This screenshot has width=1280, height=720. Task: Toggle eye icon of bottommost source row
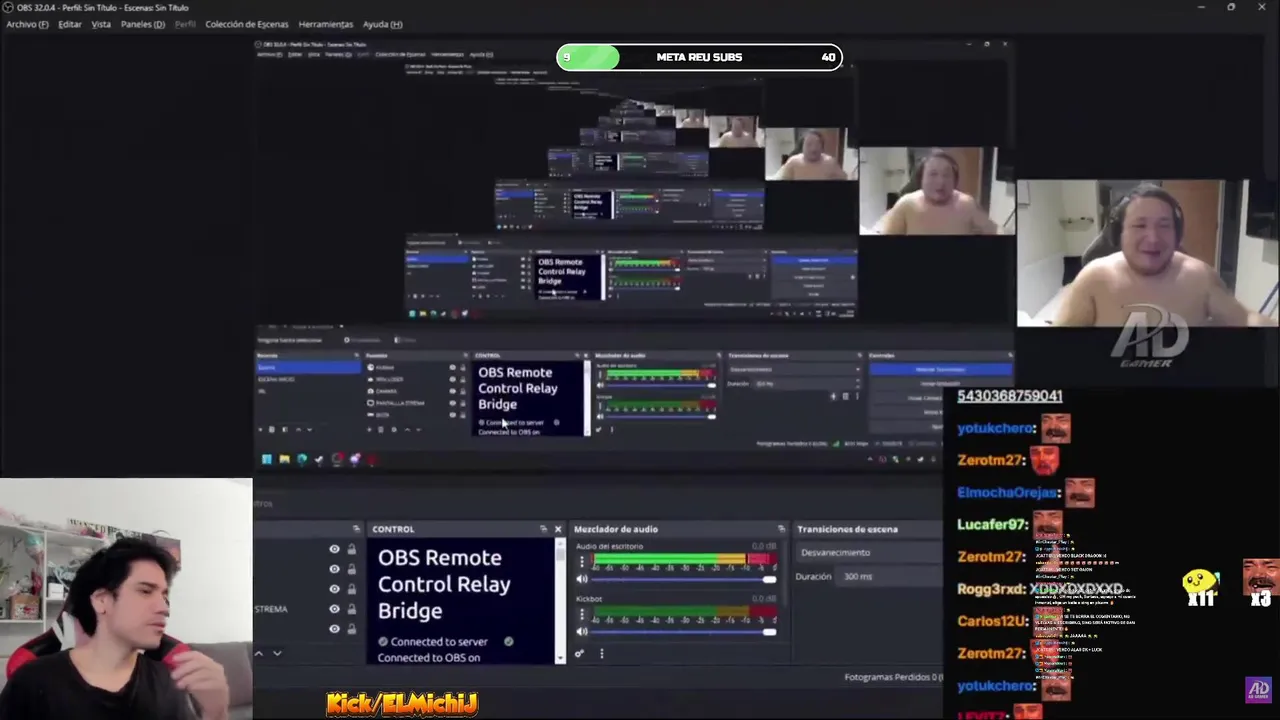pyautogui.click(x=334, y=629)
